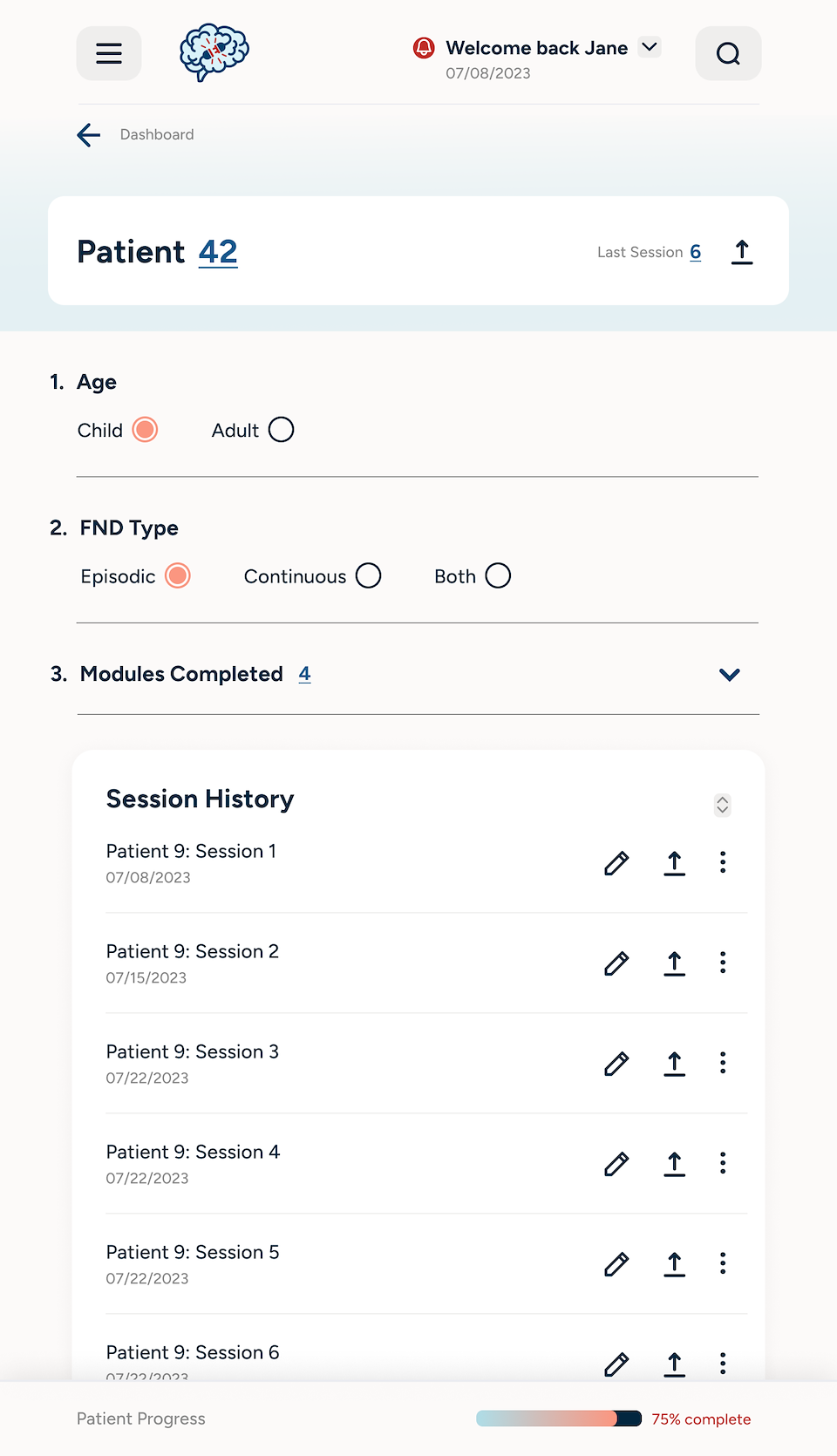Select the Adult age radio button
The height and width of the screenshot is (1456, 837).
pyautogui.click(x=281, y=430)
